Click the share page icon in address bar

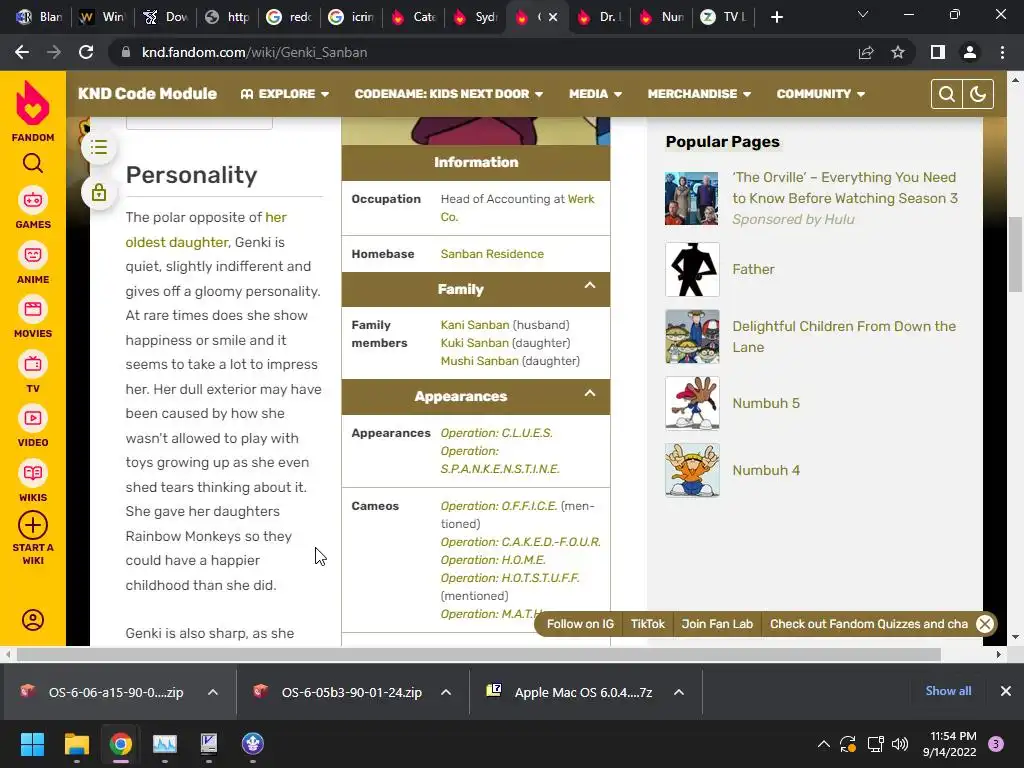coord(866,52)
